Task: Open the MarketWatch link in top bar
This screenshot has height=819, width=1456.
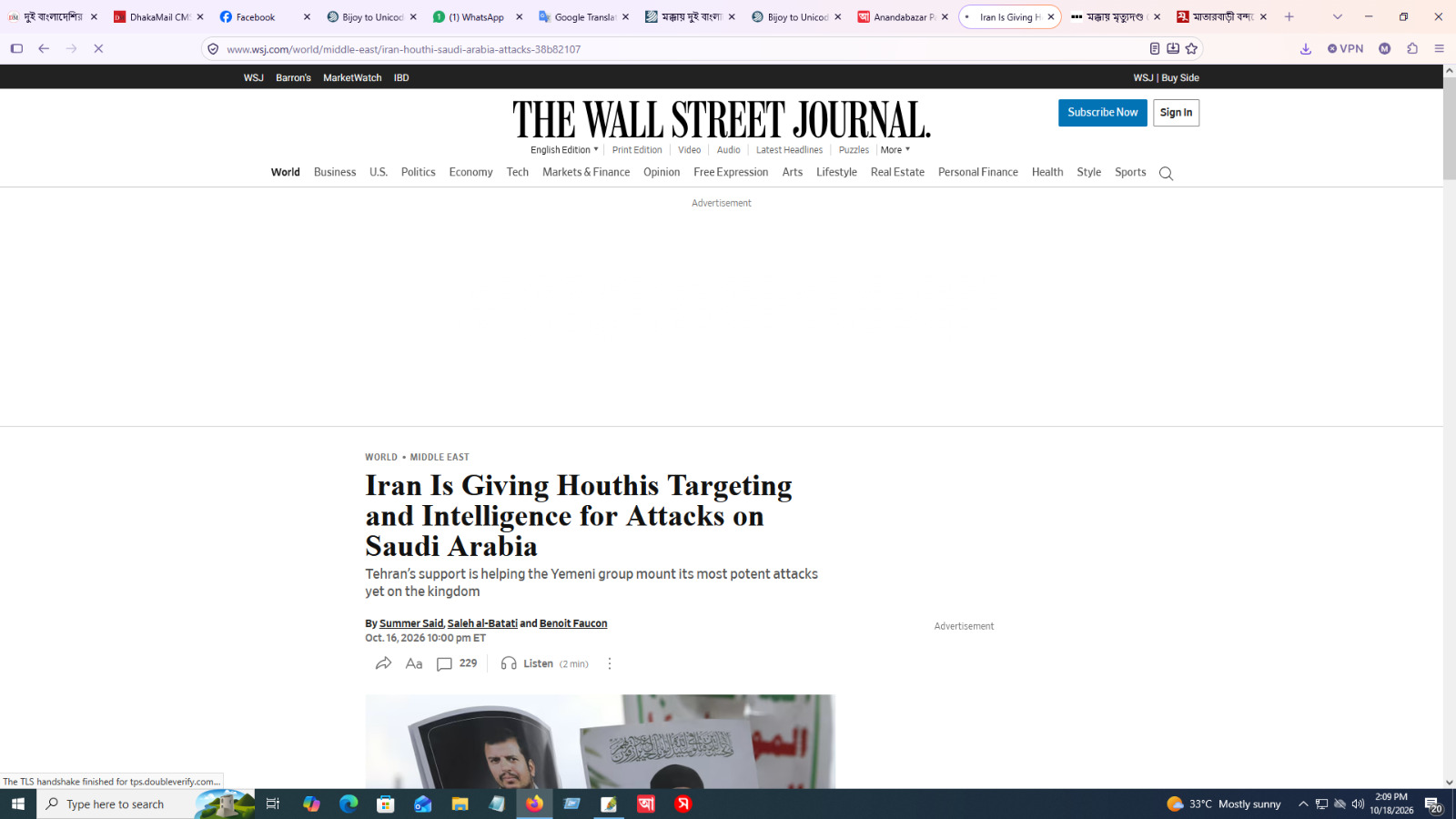Action: click(x=352, y=77)
